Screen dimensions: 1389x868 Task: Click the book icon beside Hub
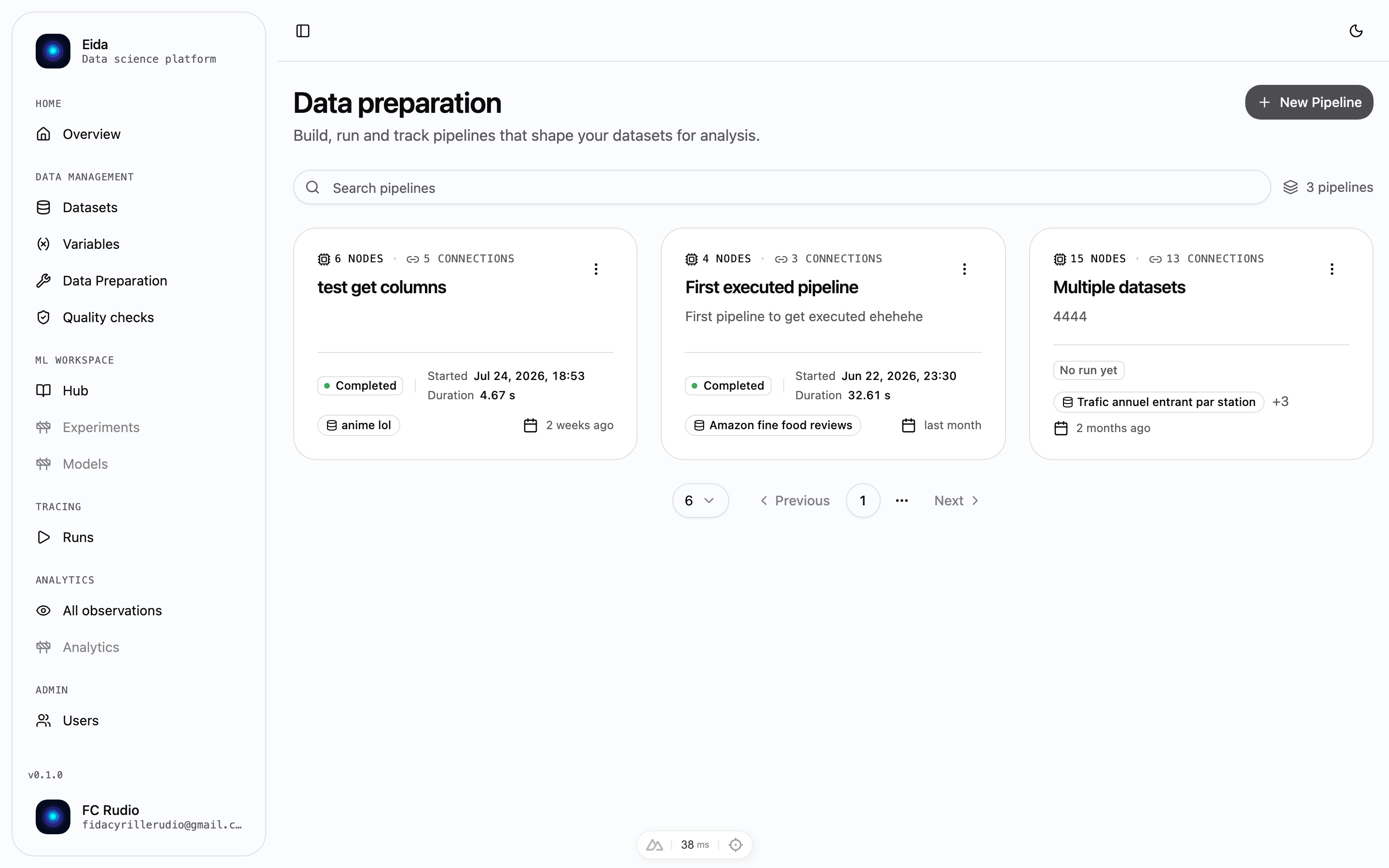pos(43,391)
